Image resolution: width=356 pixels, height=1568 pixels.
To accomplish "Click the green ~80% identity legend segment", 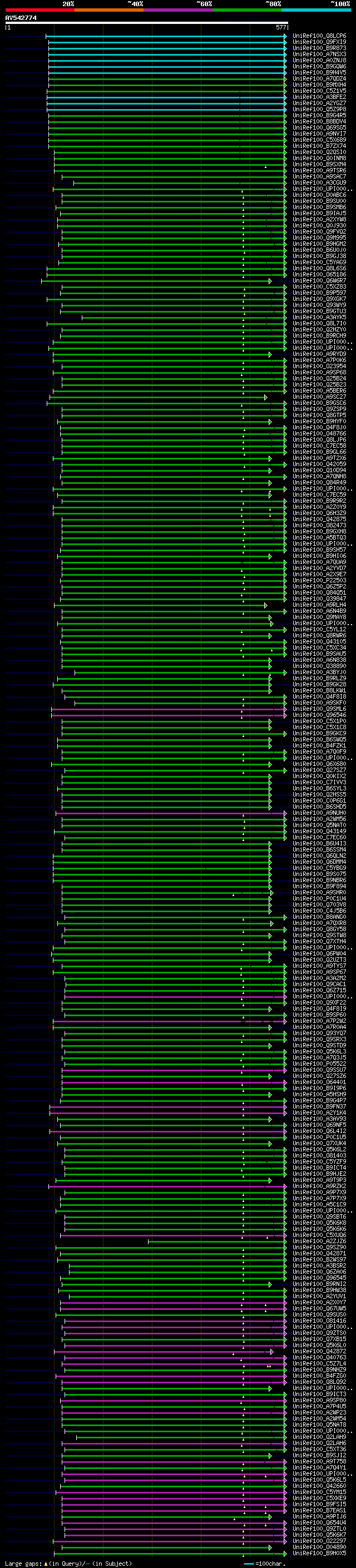I will (x=247, y=10).
